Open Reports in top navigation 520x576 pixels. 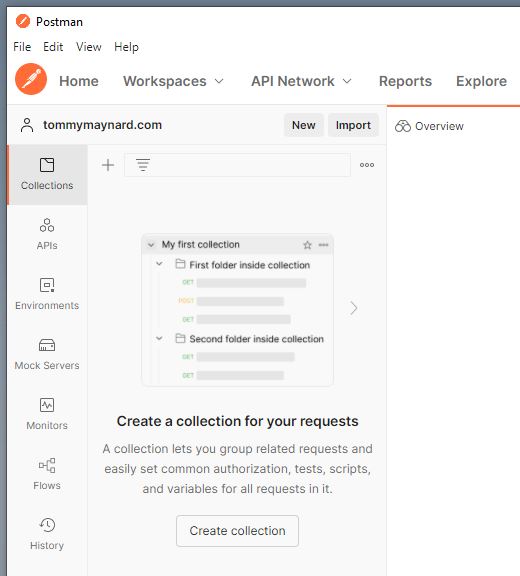pyautogui.click(x=405, y=81)
